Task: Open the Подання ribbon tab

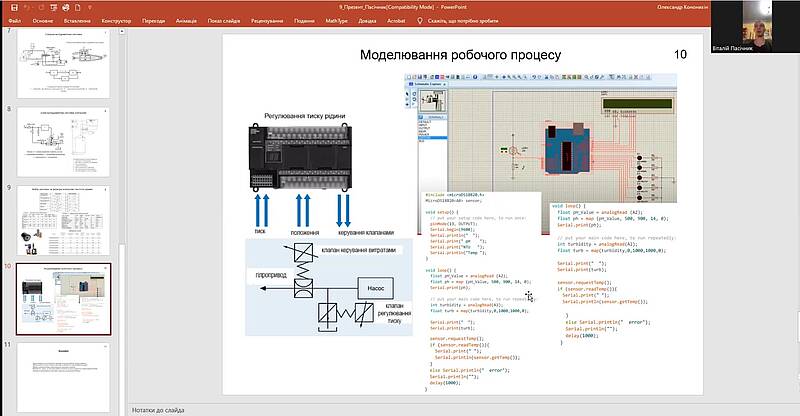Action: click(x=304, y=21)
